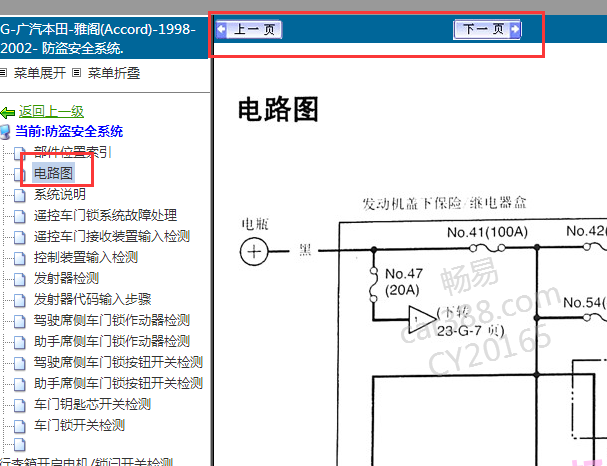Collapse all menus via 菜单折叠
Viewport: 607px width, 466px height.
114,73
